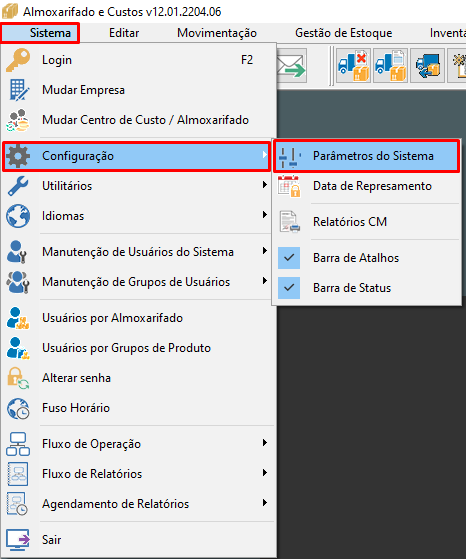Select Data de Represamento
Screen dimensions: 466x559
click(367, 186)
